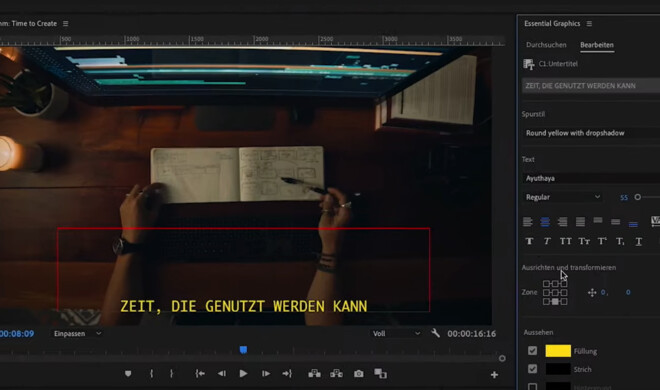Center align text

click(x=545, y=222)
